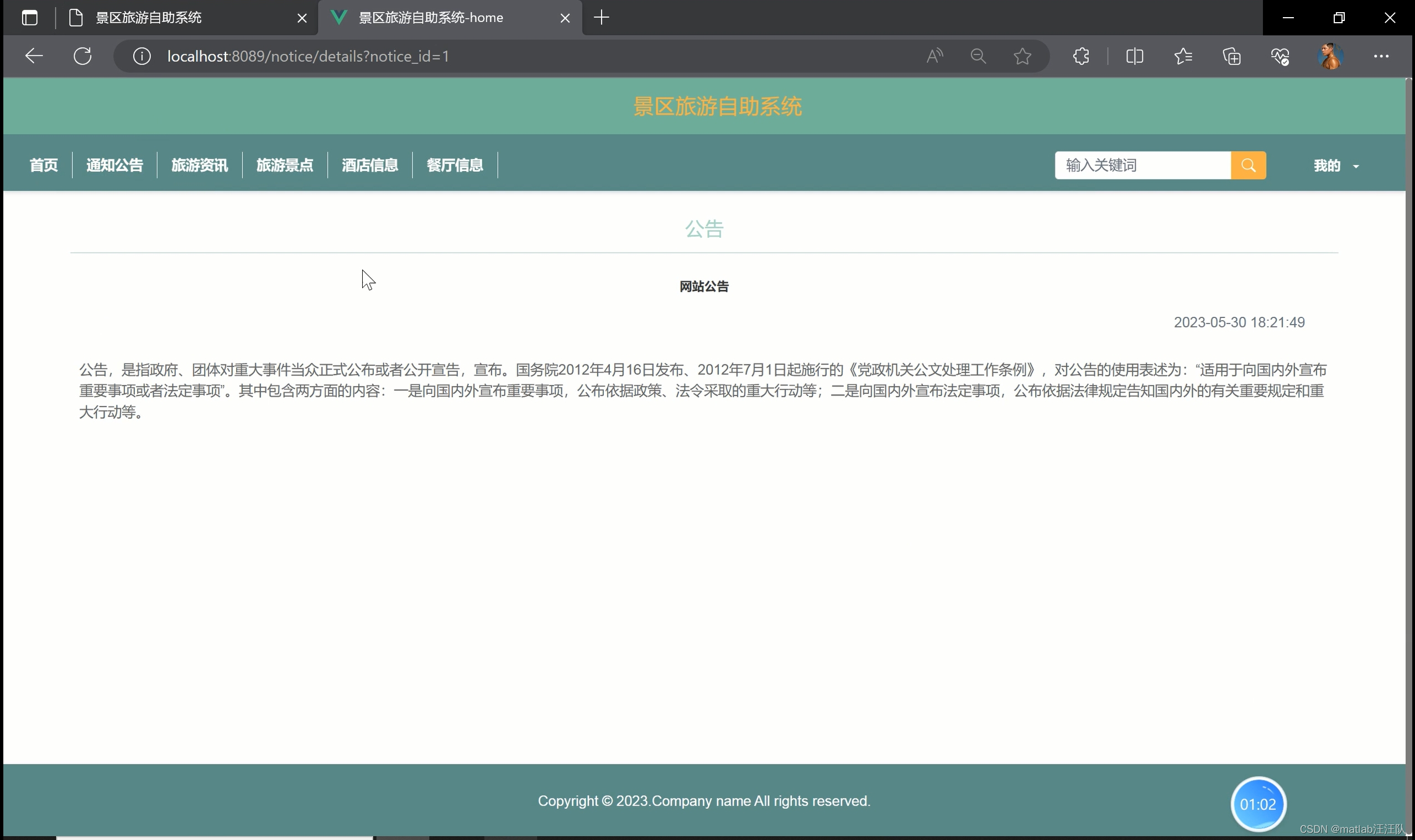The image size is (1415, 840).
Task: Open the favorites list icon
Action: pyautogui.click(x=1183, y=56)
